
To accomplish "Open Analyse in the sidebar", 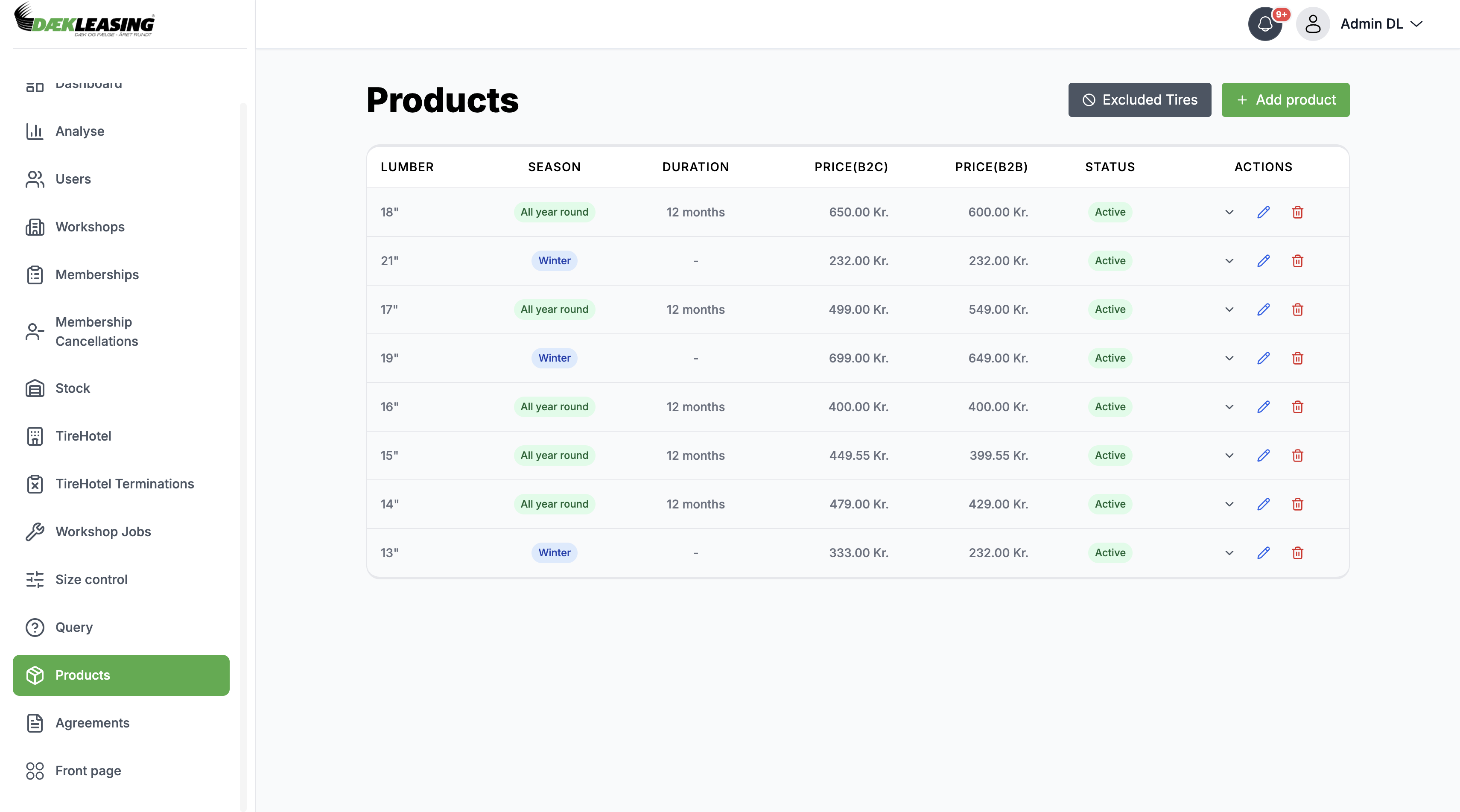I will (121, 131).
